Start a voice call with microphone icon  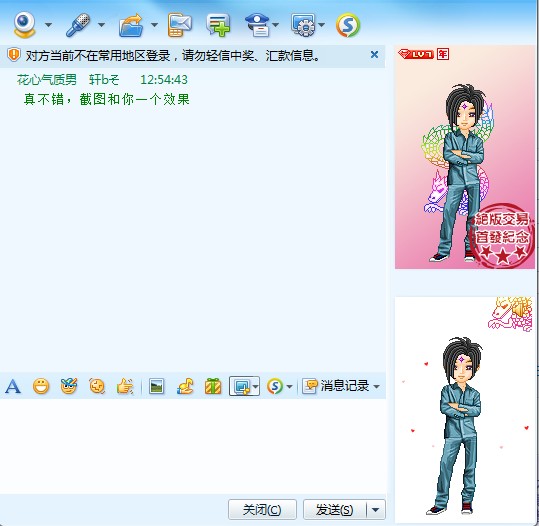click(x=79, y=25)
